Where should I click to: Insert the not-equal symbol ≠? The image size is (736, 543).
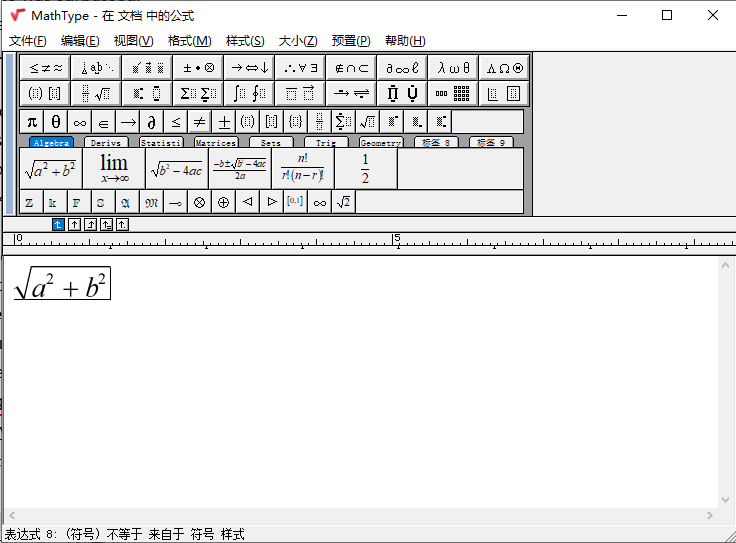199,122
